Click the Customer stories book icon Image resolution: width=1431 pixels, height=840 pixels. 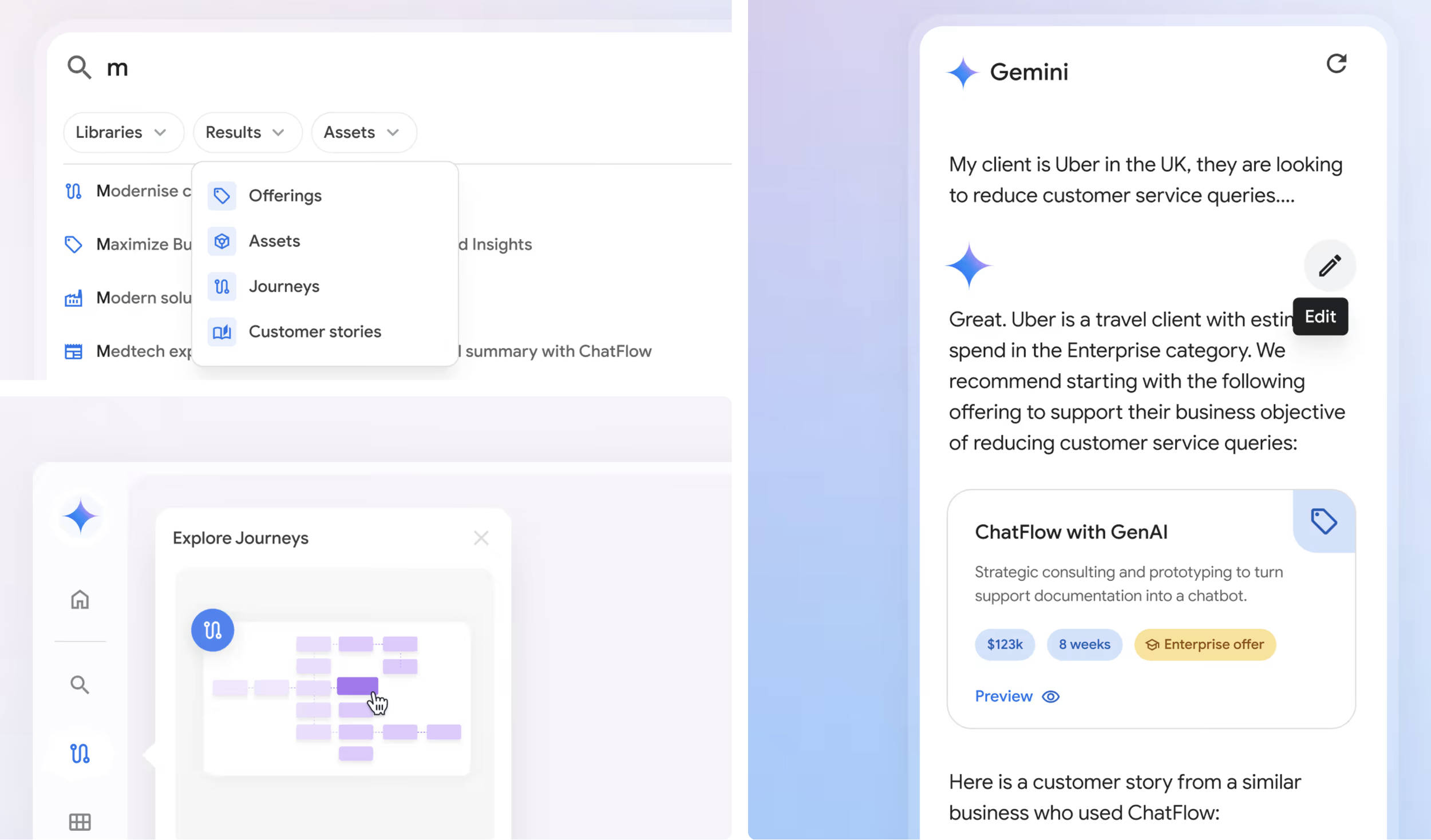pos(222,331)
